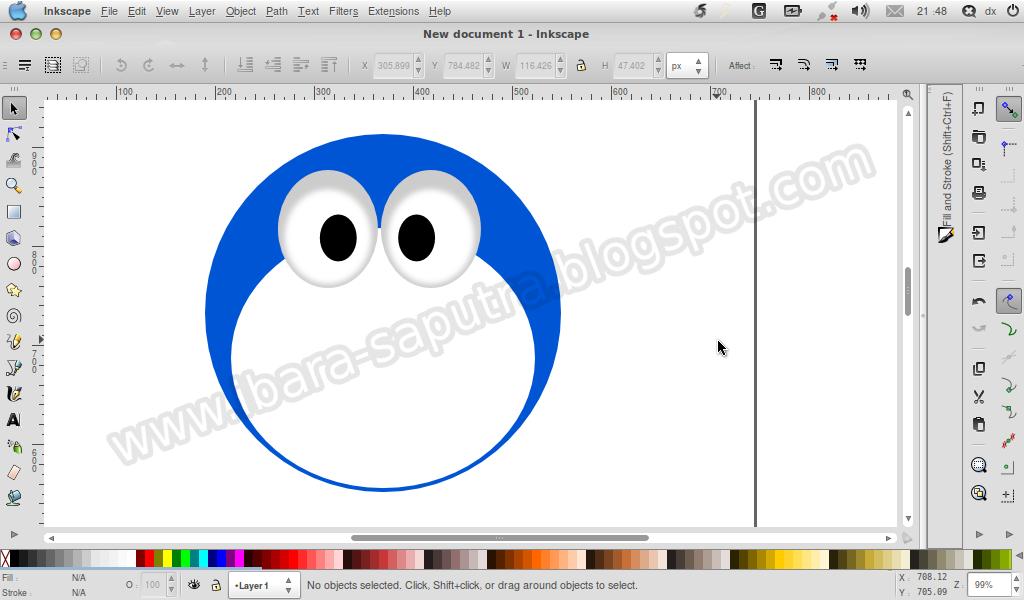Expand the left toolbox overflow arrow
The image size is (1024, 600).
coord(14,534)
